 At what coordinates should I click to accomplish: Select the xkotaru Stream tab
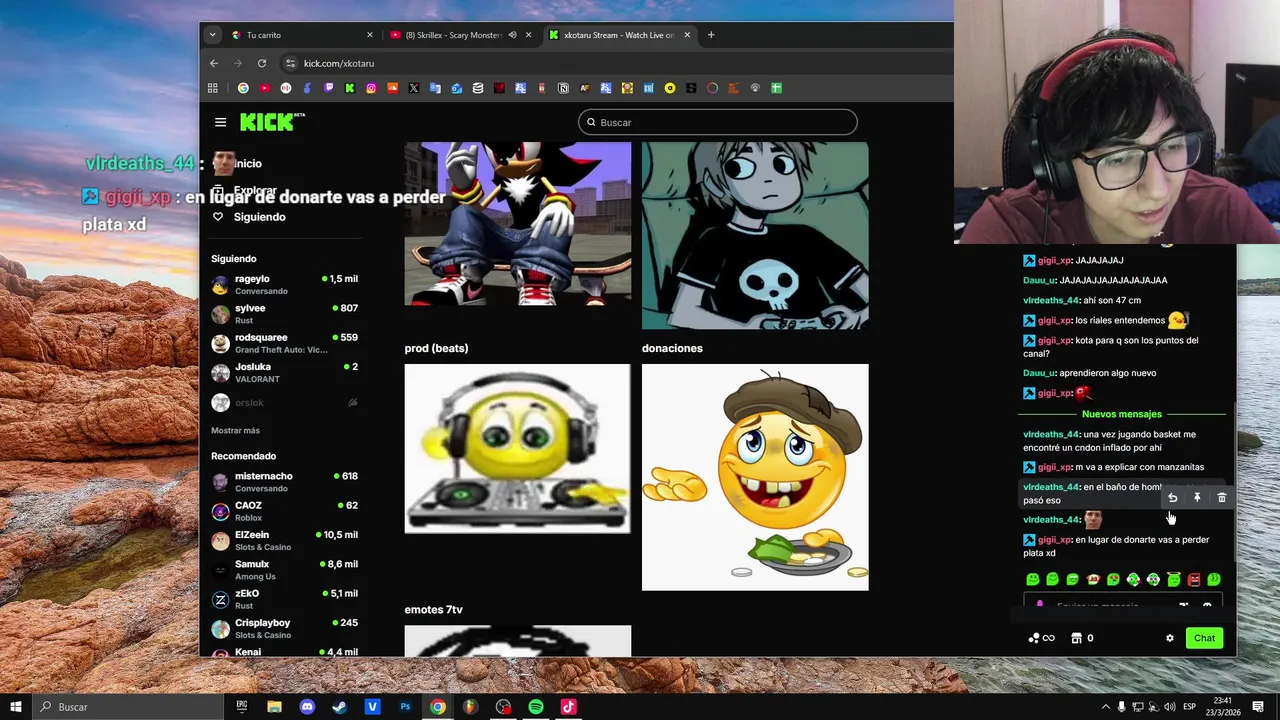(x=620, y=35)
